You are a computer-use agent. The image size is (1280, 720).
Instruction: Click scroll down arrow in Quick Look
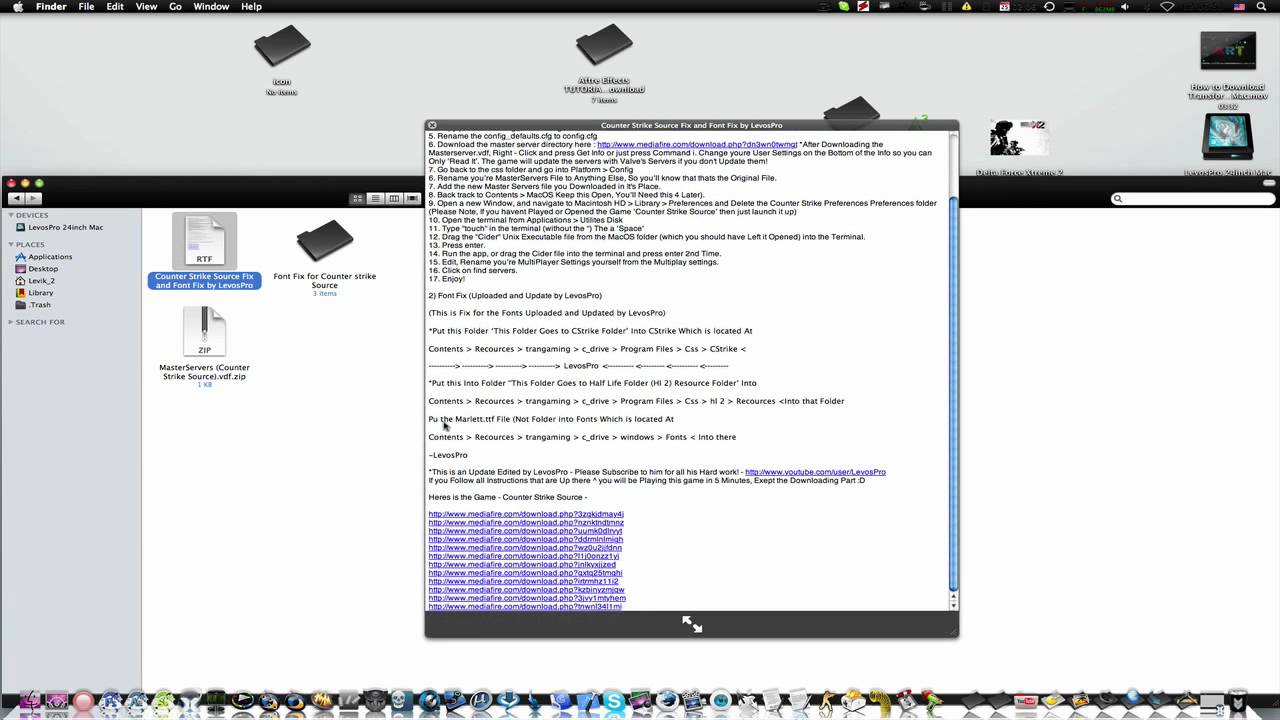tap(953, 604)
